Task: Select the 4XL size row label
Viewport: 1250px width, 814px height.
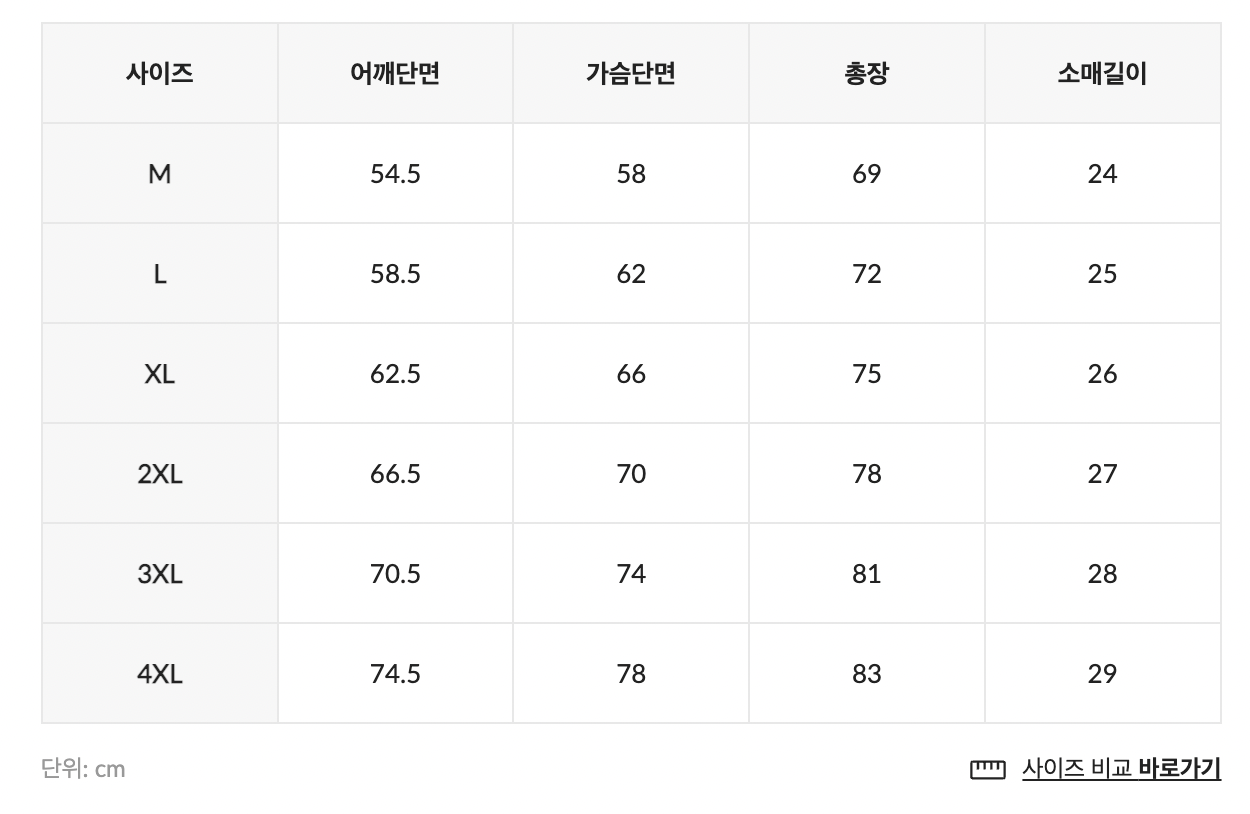Action: pos(160,674)
